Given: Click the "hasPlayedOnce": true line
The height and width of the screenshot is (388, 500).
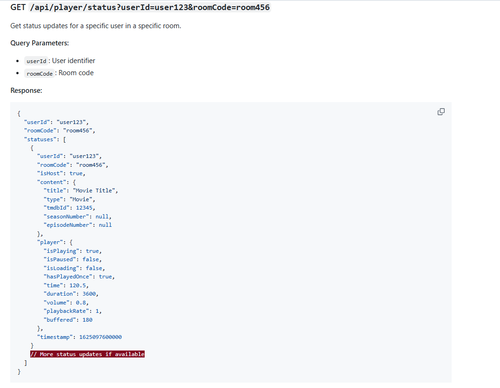Looking at the screenshot, I should click(x=79, y=276).
